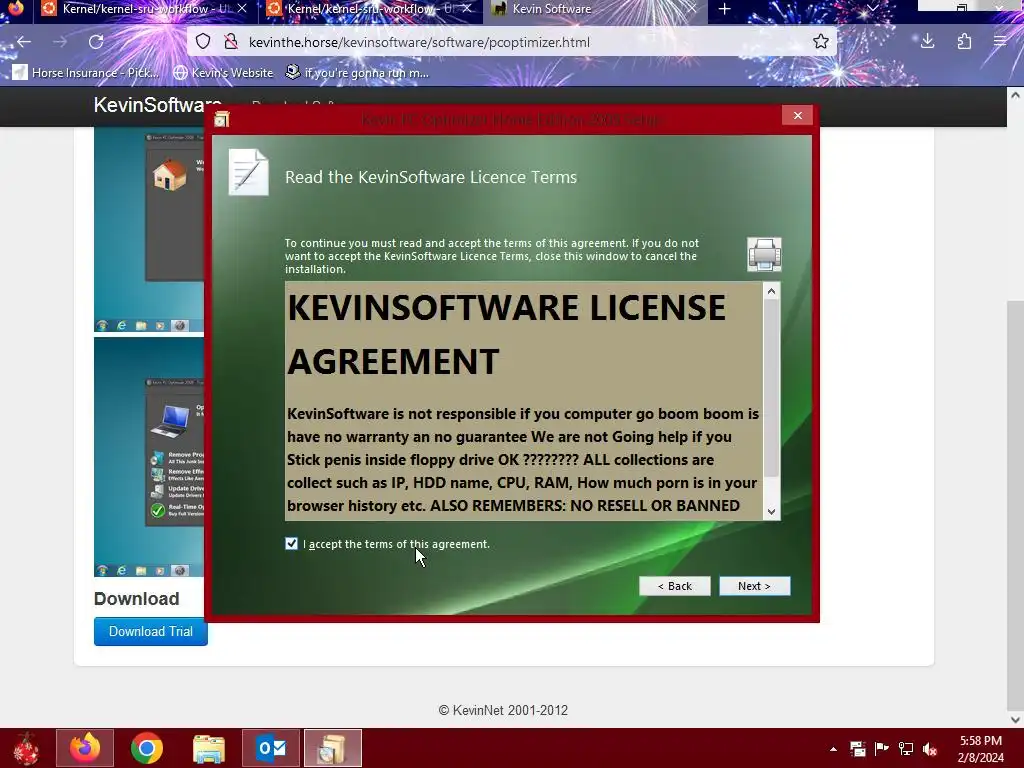
Task: Close the first Kernel/kernel-sru-workflow tab
Action: (x=242, y=8)
